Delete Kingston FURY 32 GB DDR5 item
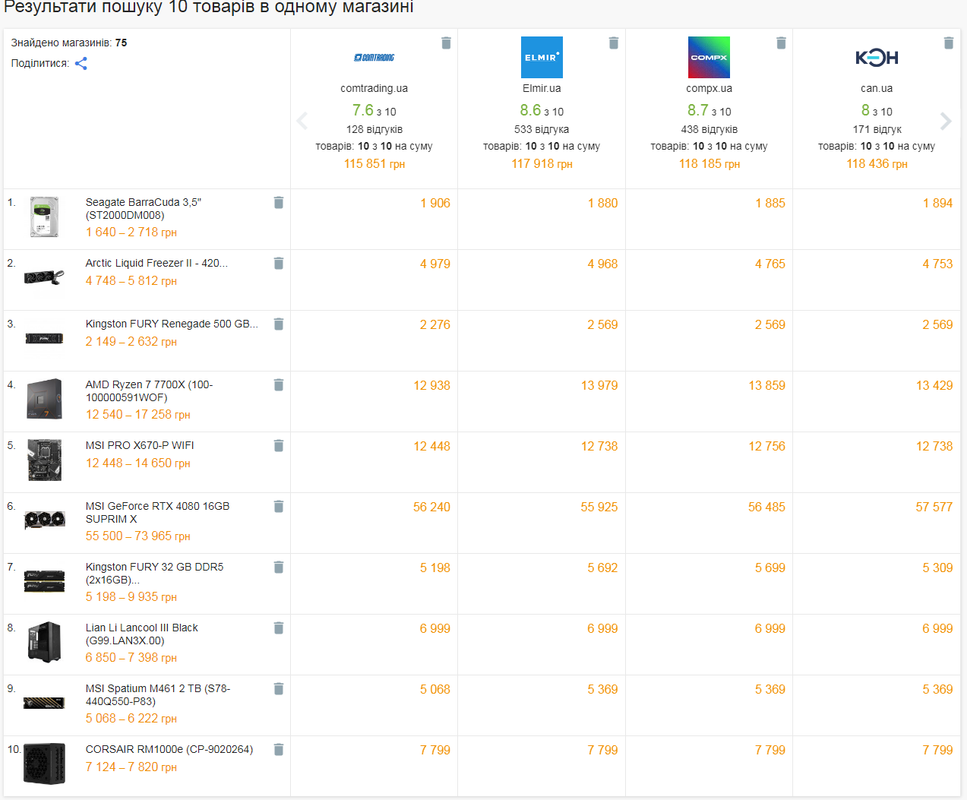The width and height of the screenshot is (967, 800). tap(279, 567)
